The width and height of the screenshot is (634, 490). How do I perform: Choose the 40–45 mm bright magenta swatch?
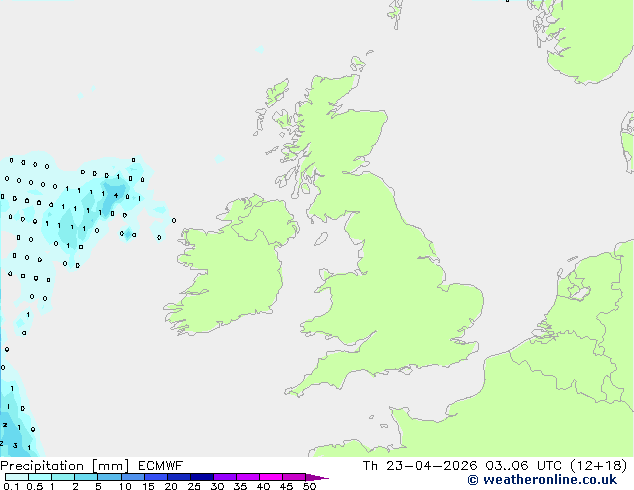click(x=271, y=477)
